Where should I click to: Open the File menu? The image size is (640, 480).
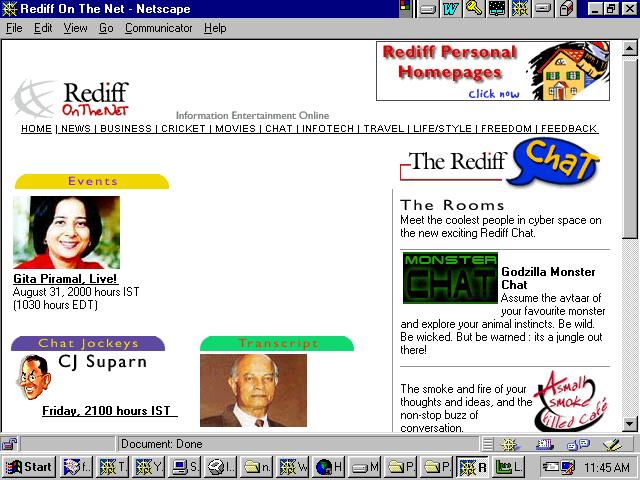pos(14,28)
